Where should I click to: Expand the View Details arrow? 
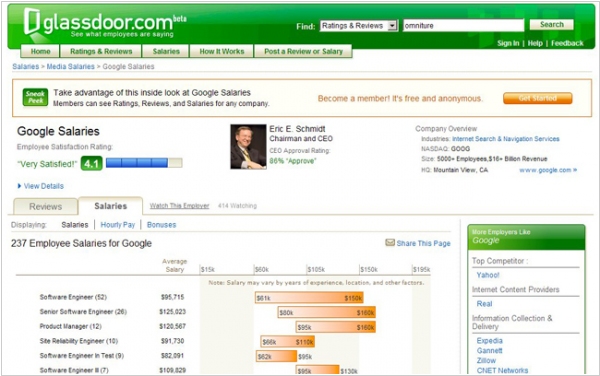pos(20,186)
